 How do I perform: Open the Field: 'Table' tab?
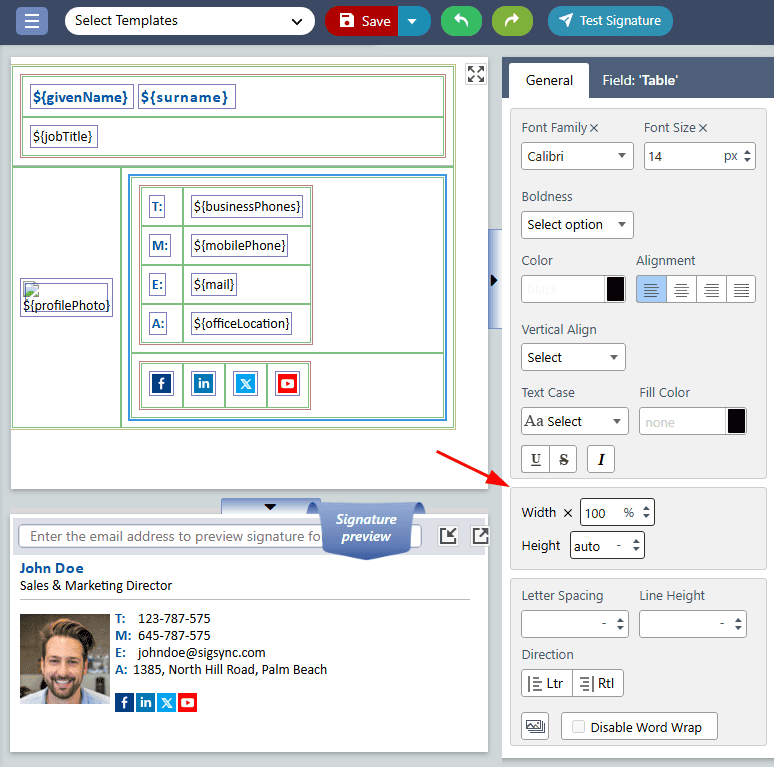(x=640, y=80)
